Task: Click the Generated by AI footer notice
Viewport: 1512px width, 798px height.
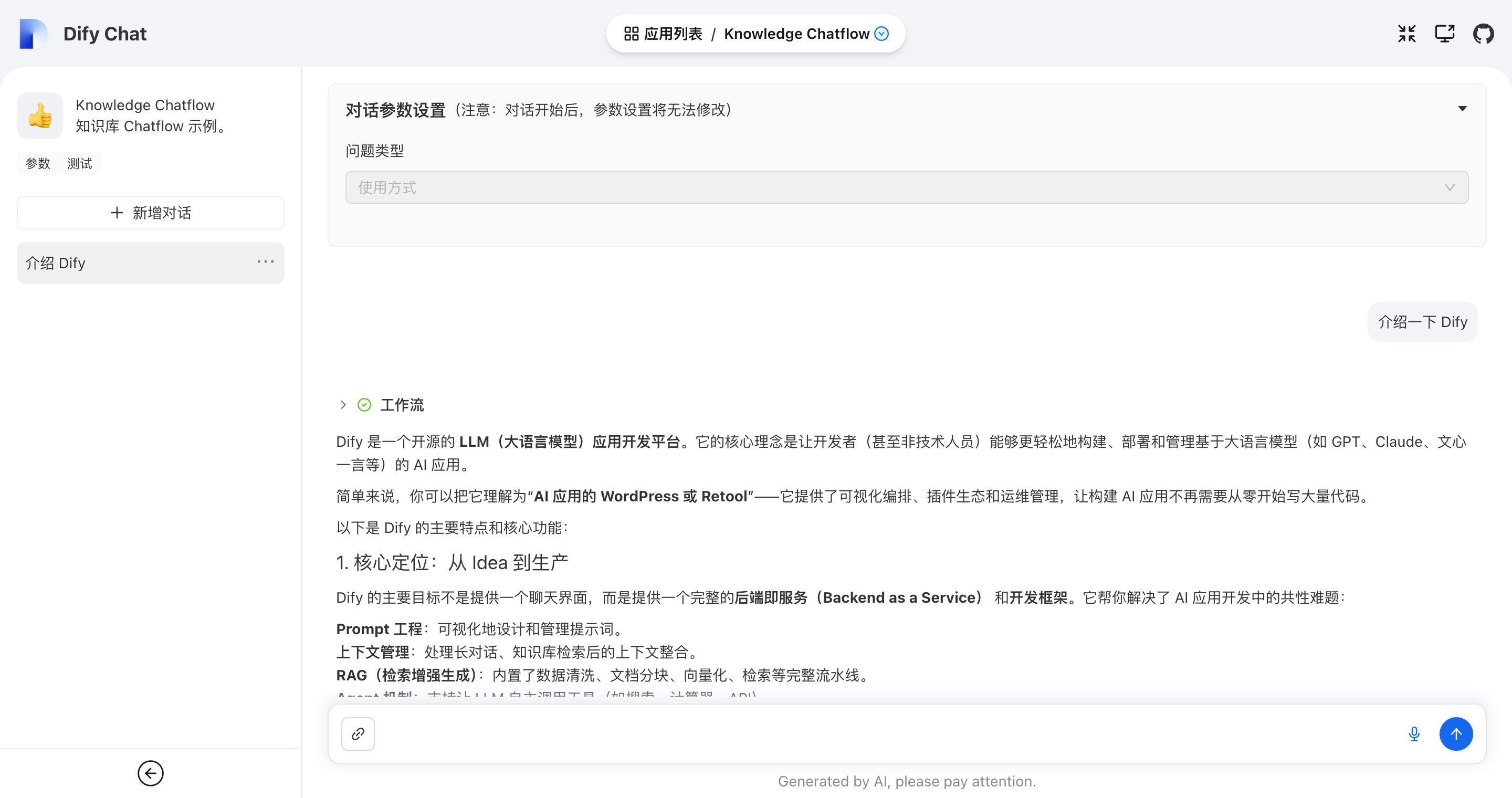Action: click(907, 782)
